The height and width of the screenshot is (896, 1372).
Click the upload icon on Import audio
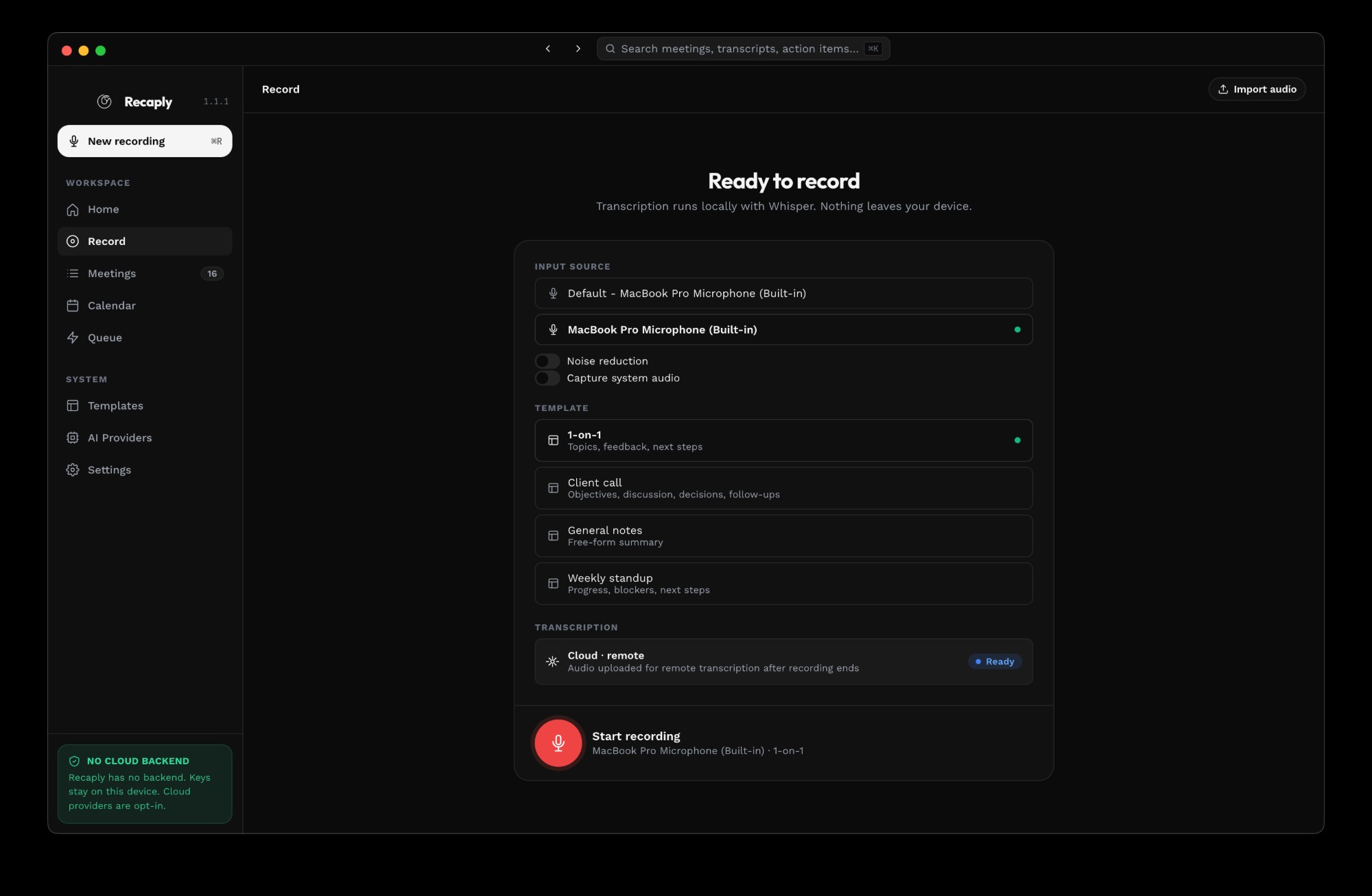1223,89
